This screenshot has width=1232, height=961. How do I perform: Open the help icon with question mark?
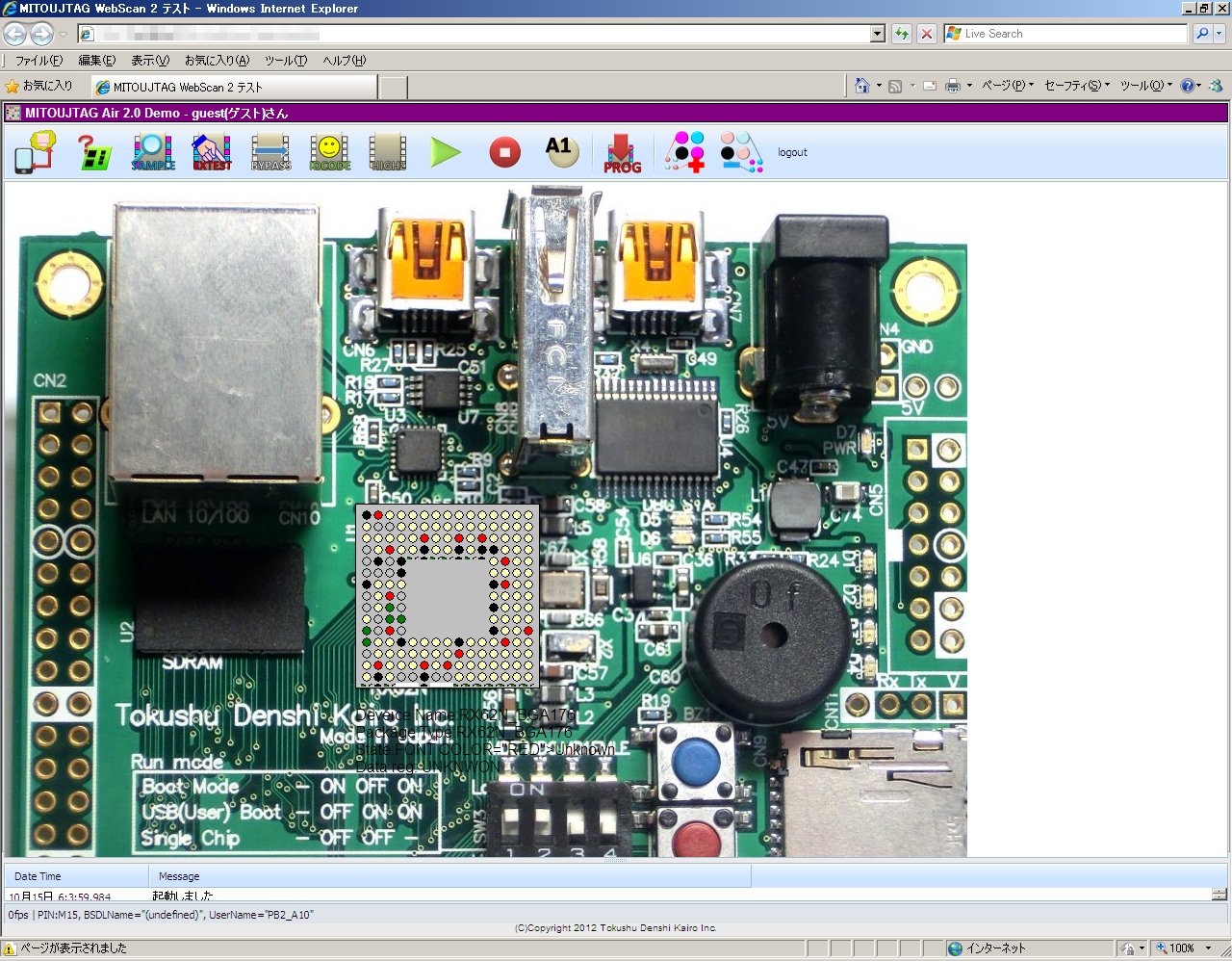pos(93,152)
